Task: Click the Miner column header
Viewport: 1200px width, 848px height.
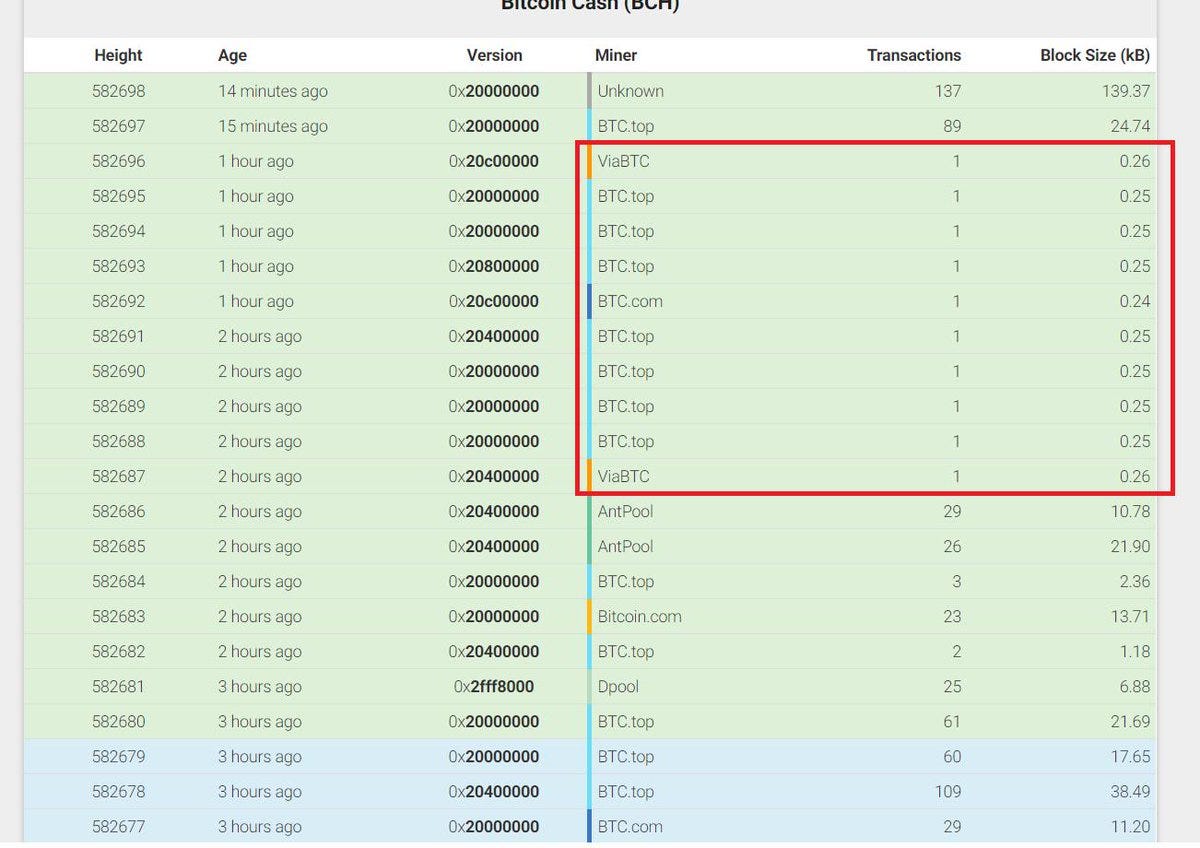Action: tap(616, 55)
